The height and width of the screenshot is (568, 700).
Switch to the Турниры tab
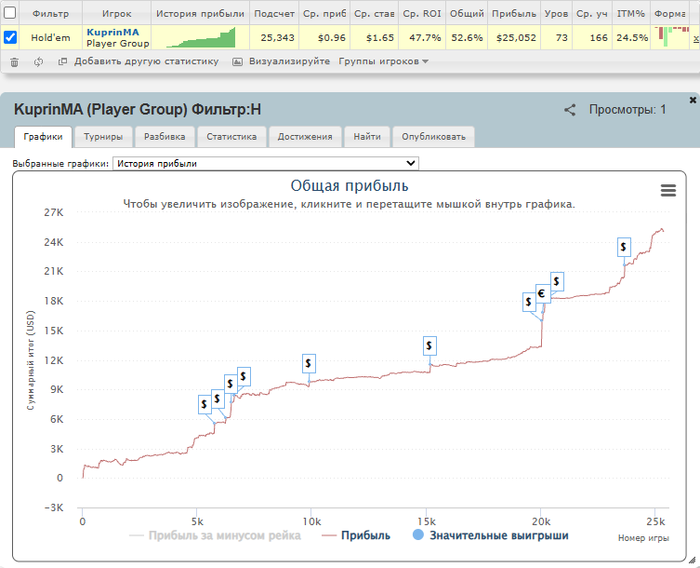tap(103, 137)
